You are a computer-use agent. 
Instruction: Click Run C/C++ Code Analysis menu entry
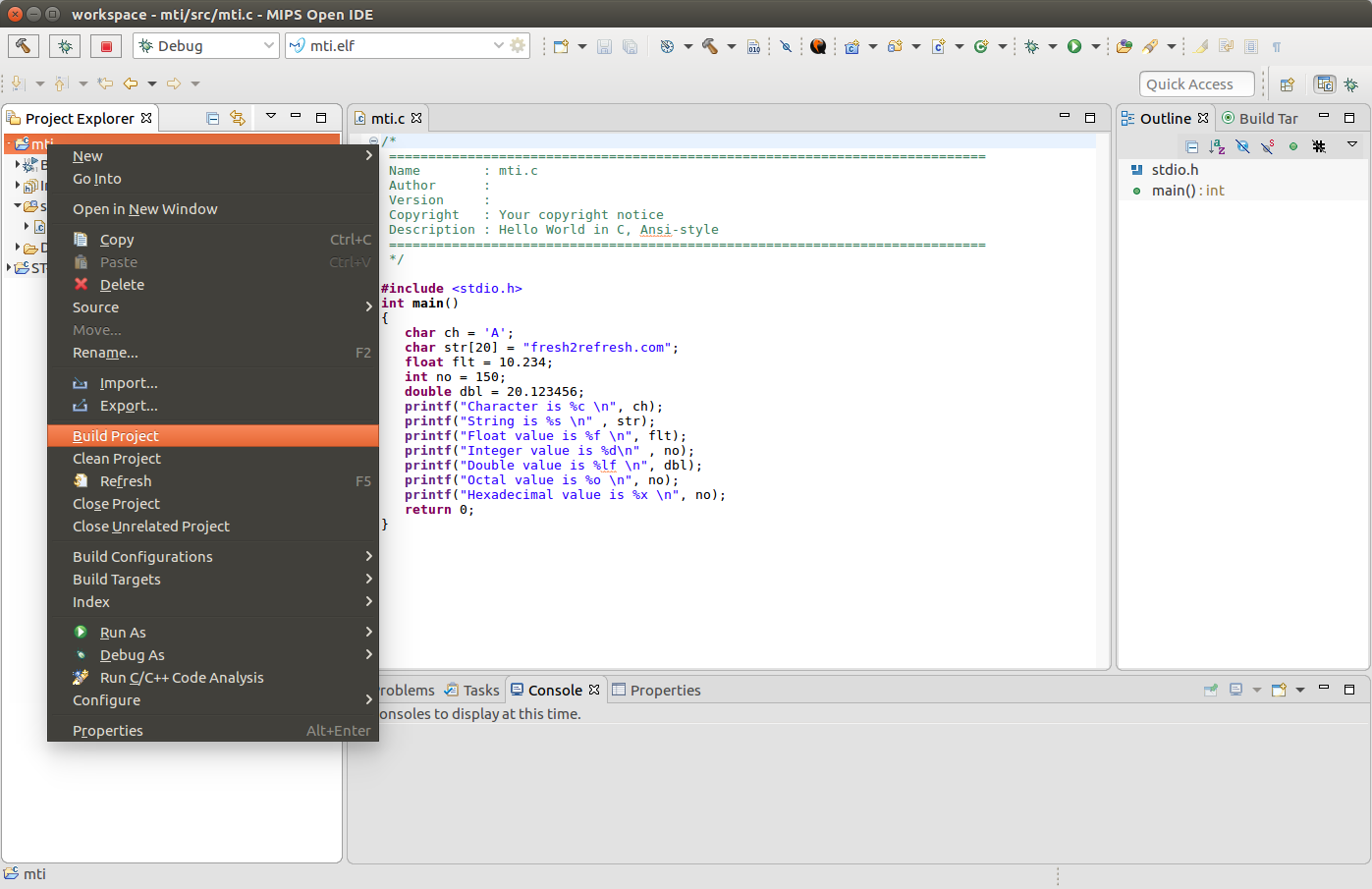coord(213,678)
